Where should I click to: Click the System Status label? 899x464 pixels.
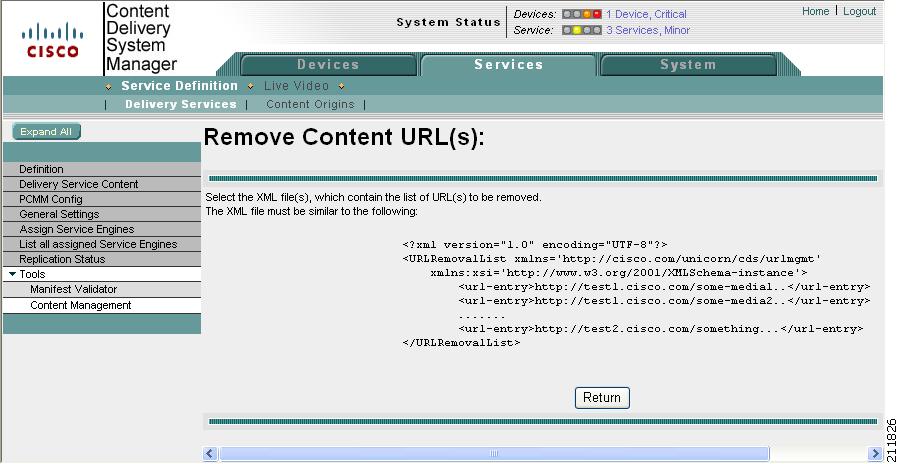pyautogui.click(x=448, y=22)
